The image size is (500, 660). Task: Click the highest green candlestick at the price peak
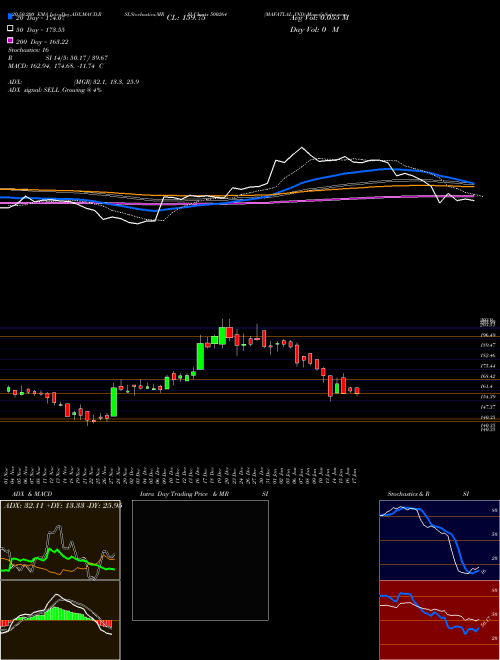pos(222,335)
